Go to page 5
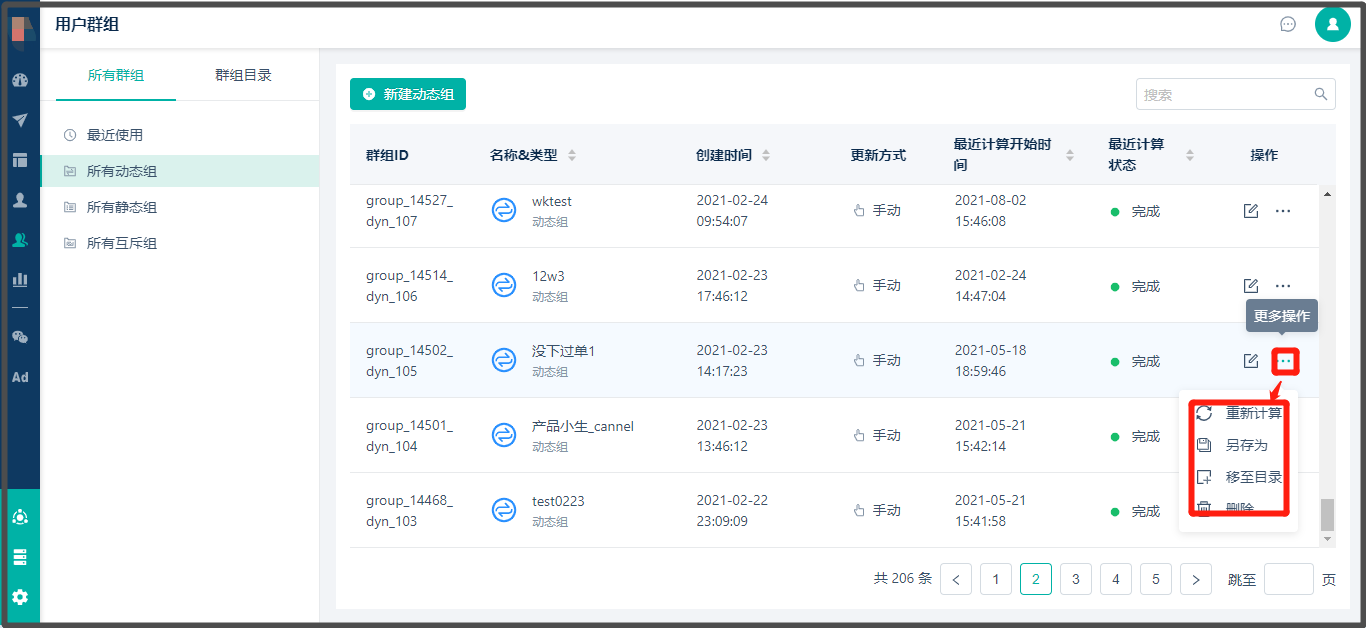Viewport: 1366px width, 628px height. (x=1156, y=579)
